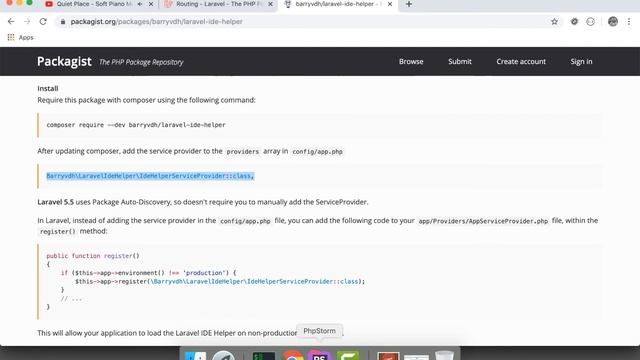Close the Routing - Laravel tab
640x360 pixels.
pos(270,4)
